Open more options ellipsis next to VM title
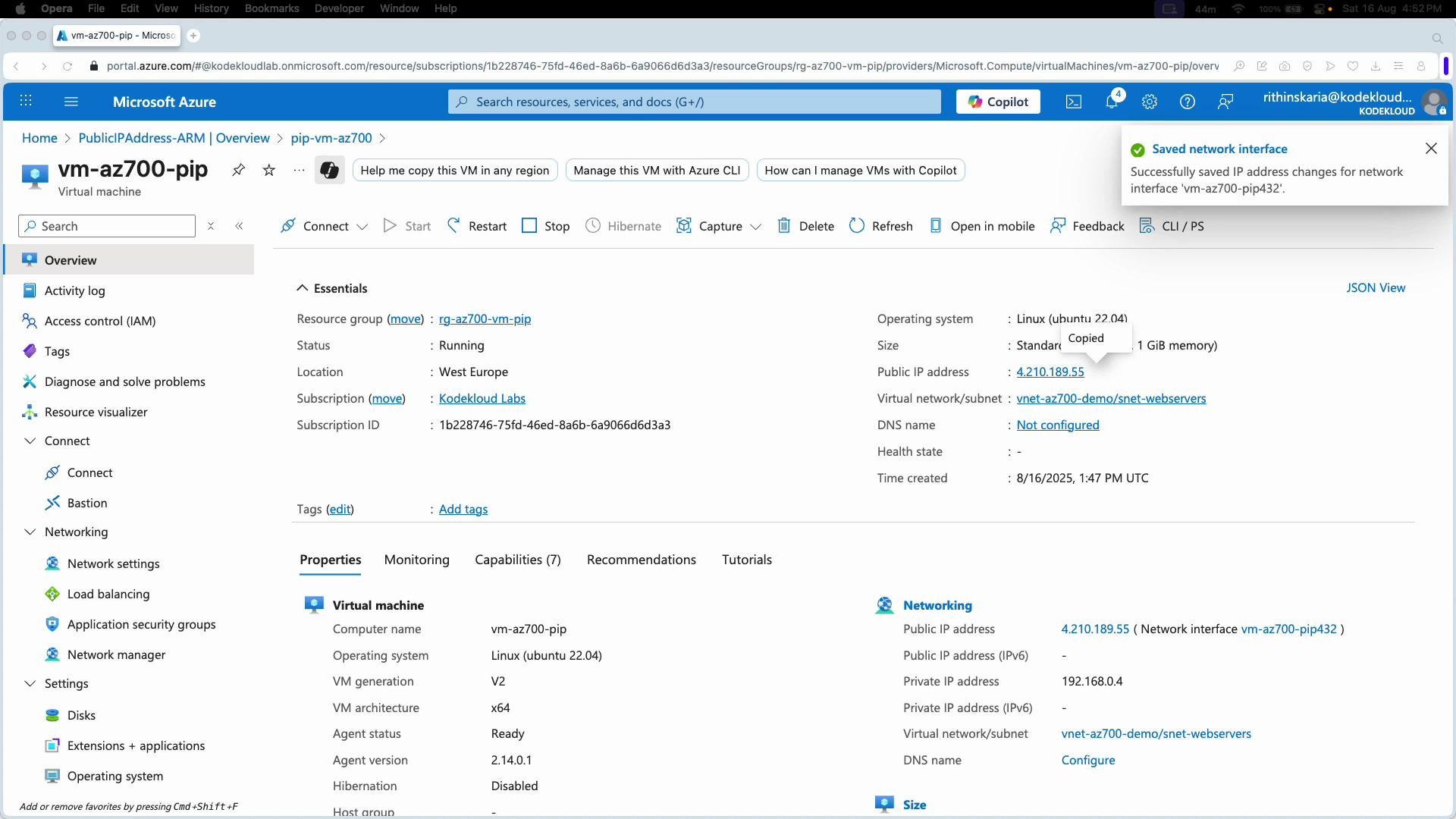Screen dimensions: 1456x819 point(299,170)
